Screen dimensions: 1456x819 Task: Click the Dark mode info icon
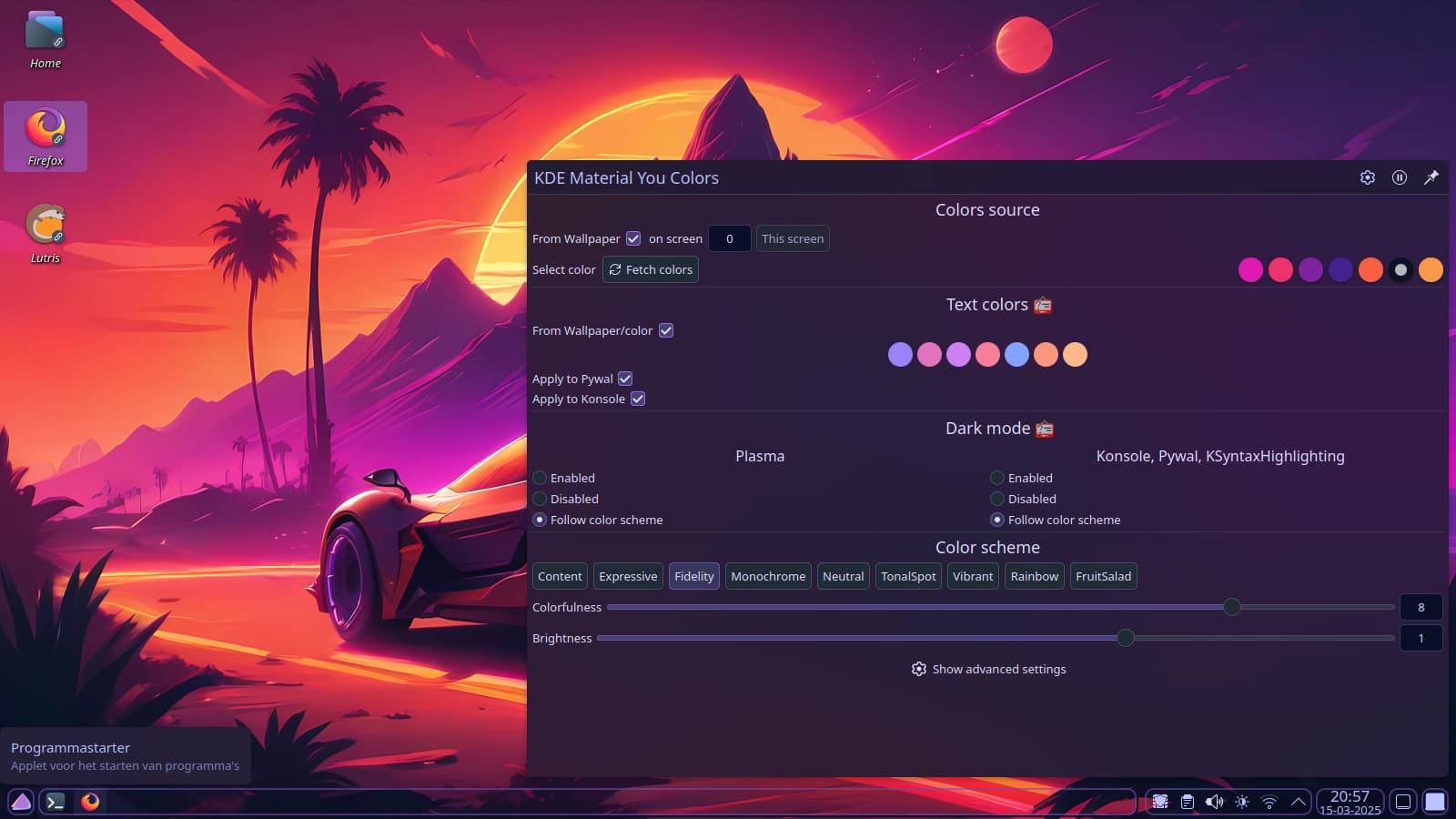coord(1045,429)
